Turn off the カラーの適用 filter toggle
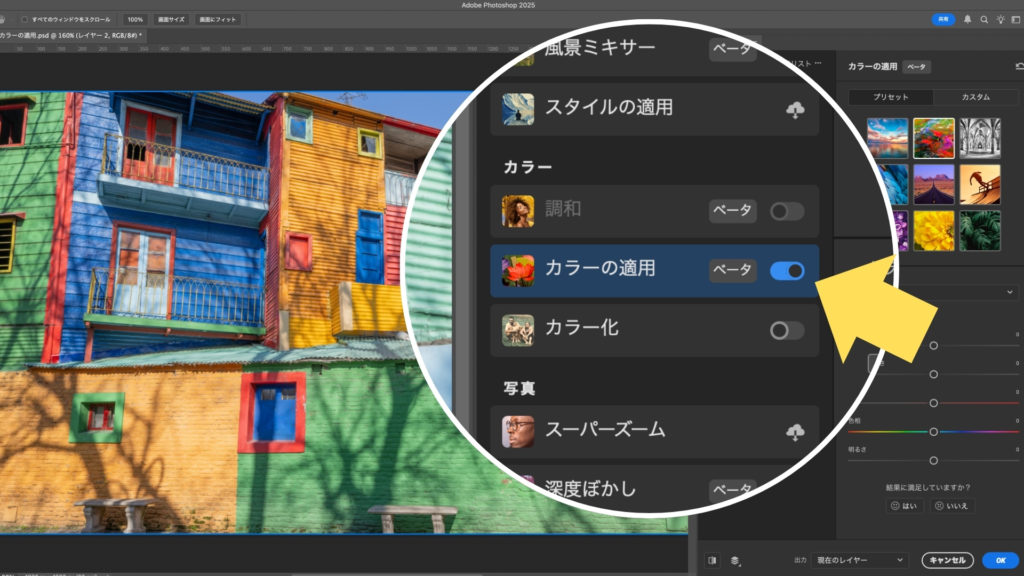This screenshot has width=1024, height=576. [787, 271]
